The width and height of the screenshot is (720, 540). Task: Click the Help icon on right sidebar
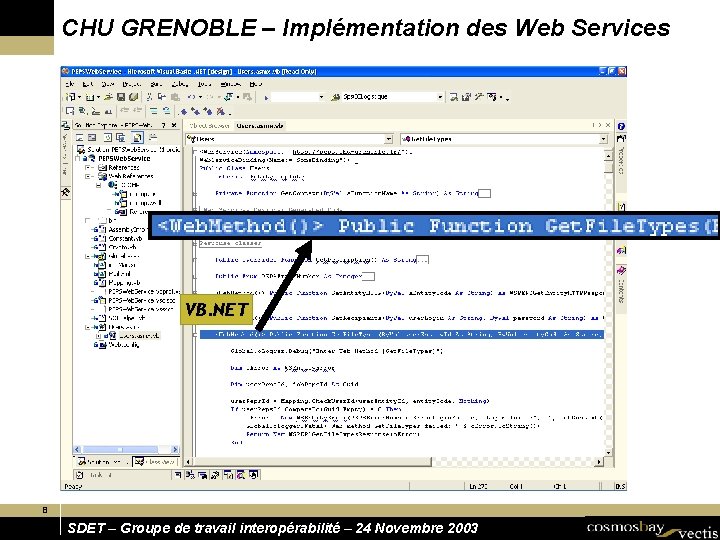click(621, 126)
